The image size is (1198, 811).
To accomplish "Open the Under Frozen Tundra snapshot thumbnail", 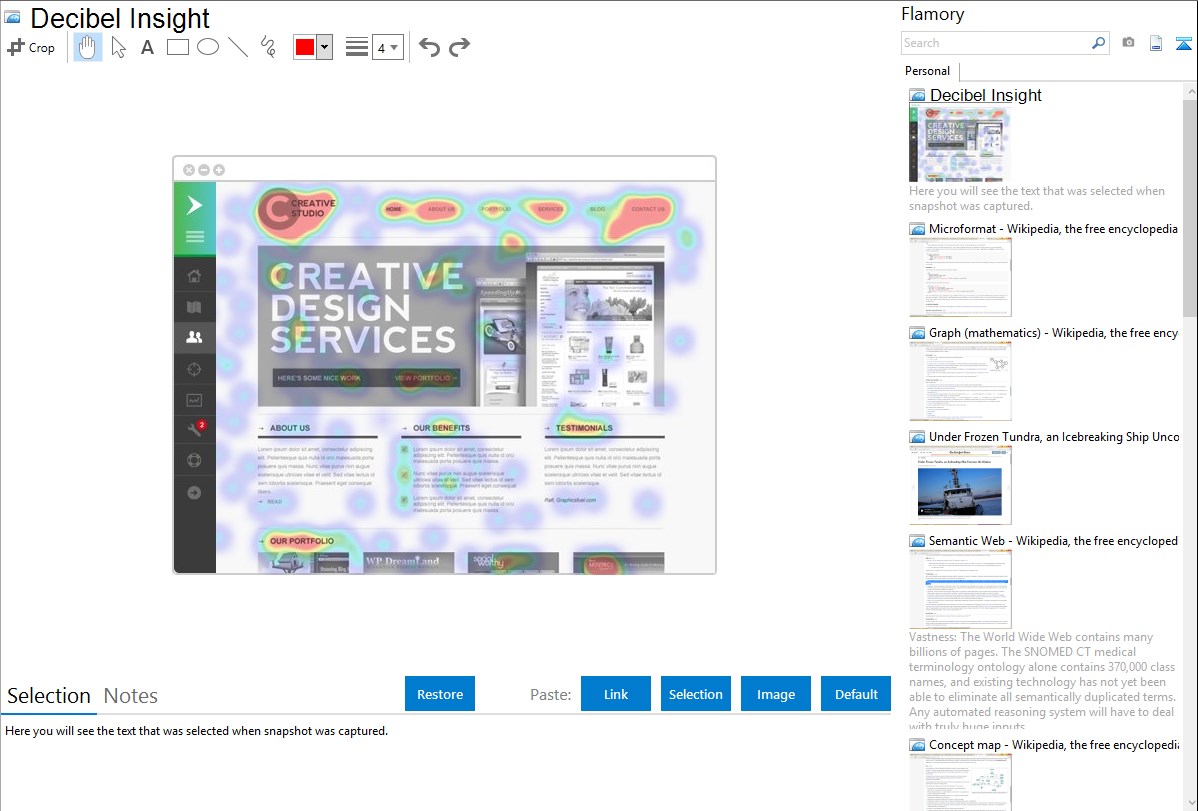I will [x=960, y=485].
